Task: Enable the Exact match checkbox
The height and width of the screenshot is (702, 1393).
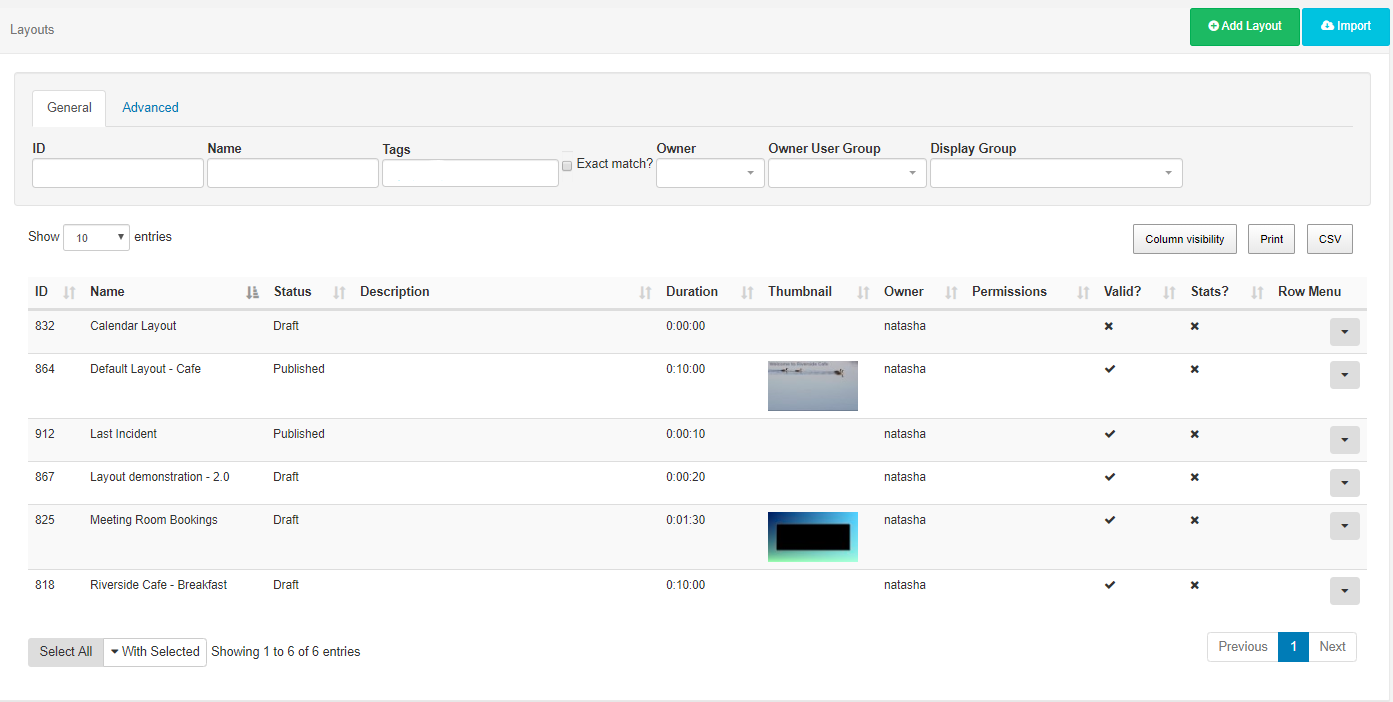Action: coord(567,165)
